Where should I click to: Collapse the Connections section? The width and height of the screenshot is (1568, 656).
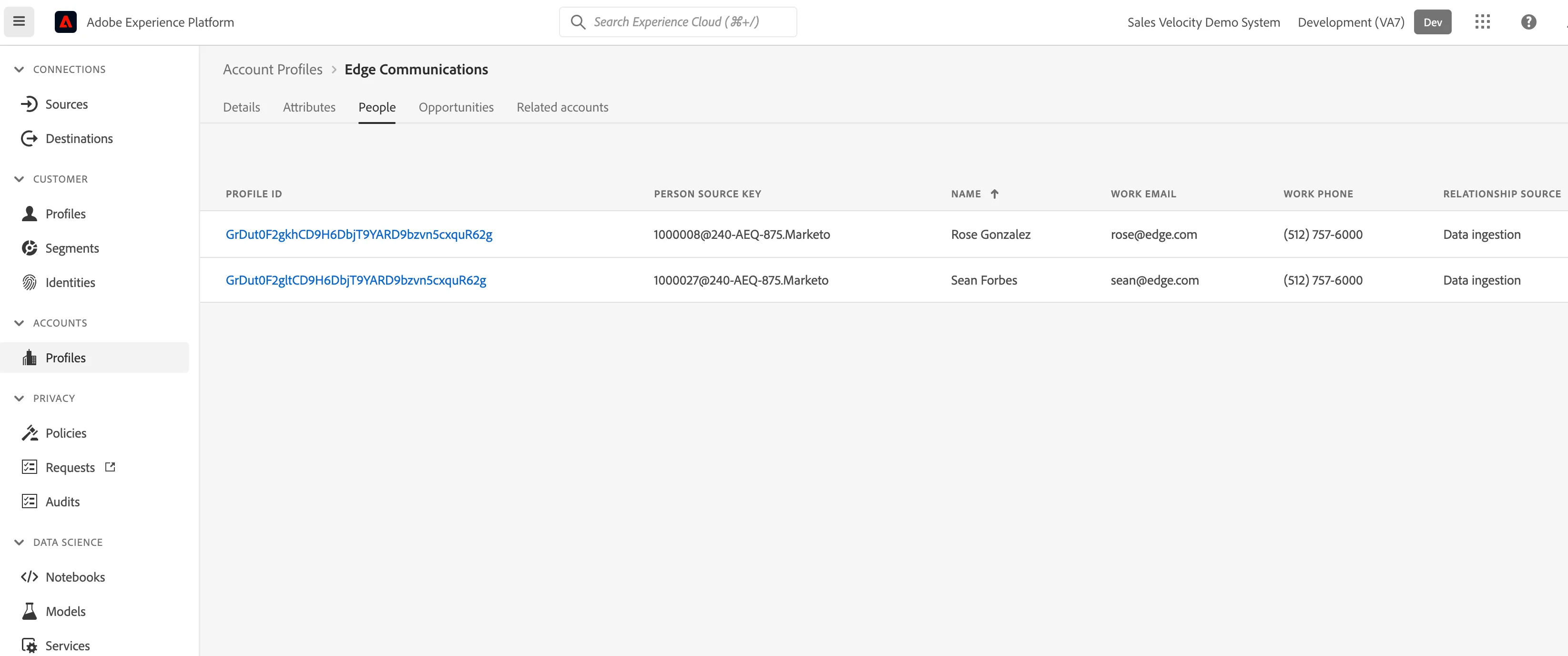pos(19,70)
